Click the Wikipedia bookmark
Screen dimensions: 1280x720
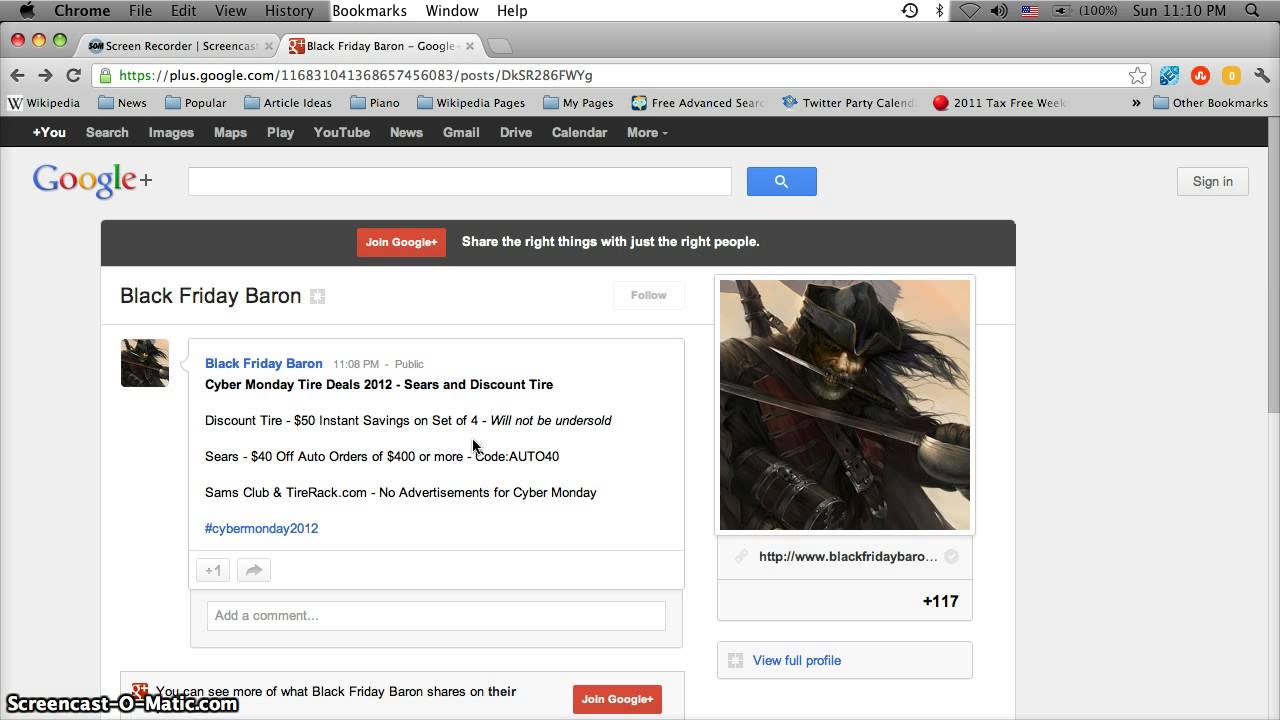(44, 103)
